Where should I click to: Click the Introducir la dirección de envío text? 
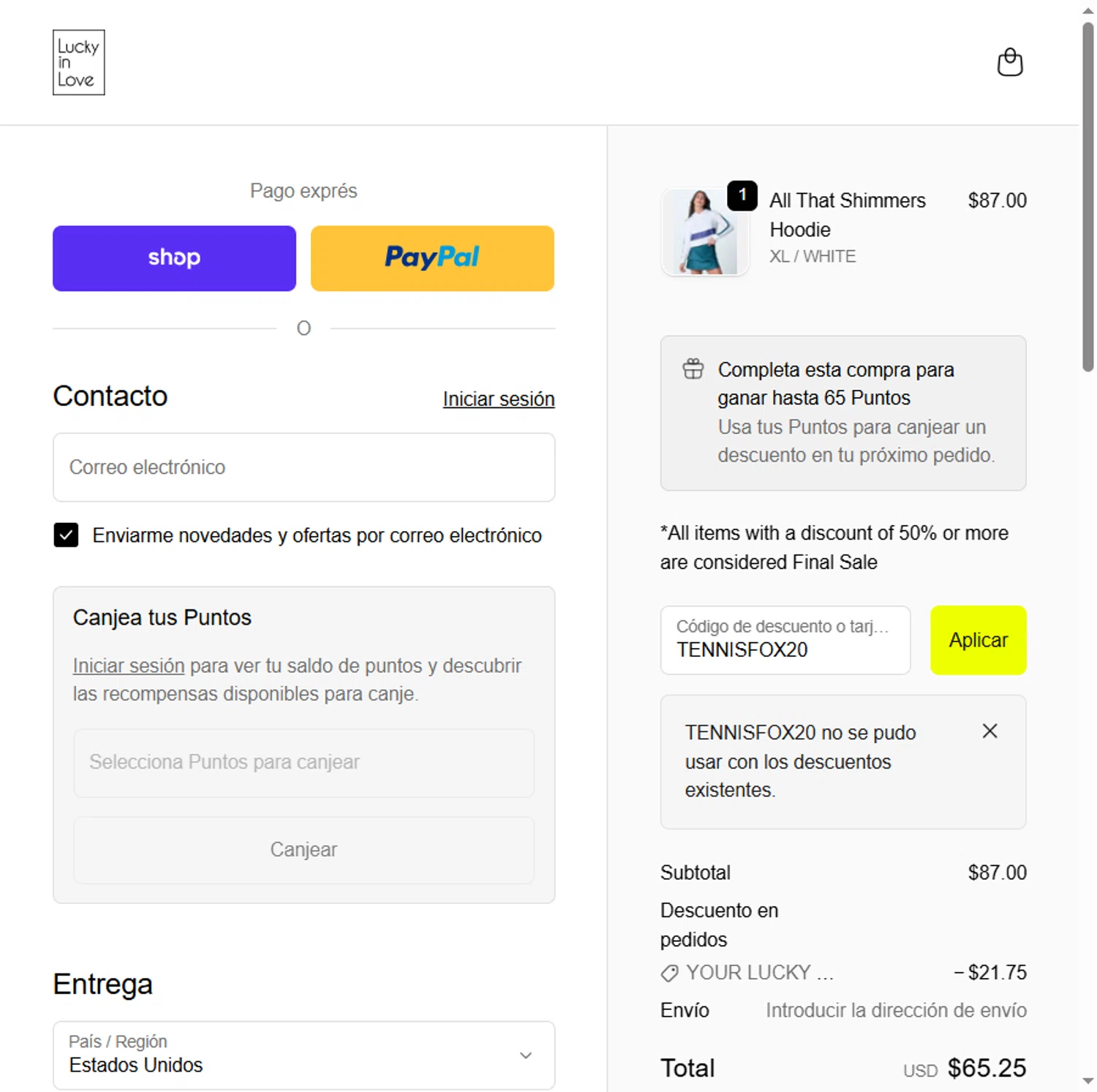(x=896, y=1011)
